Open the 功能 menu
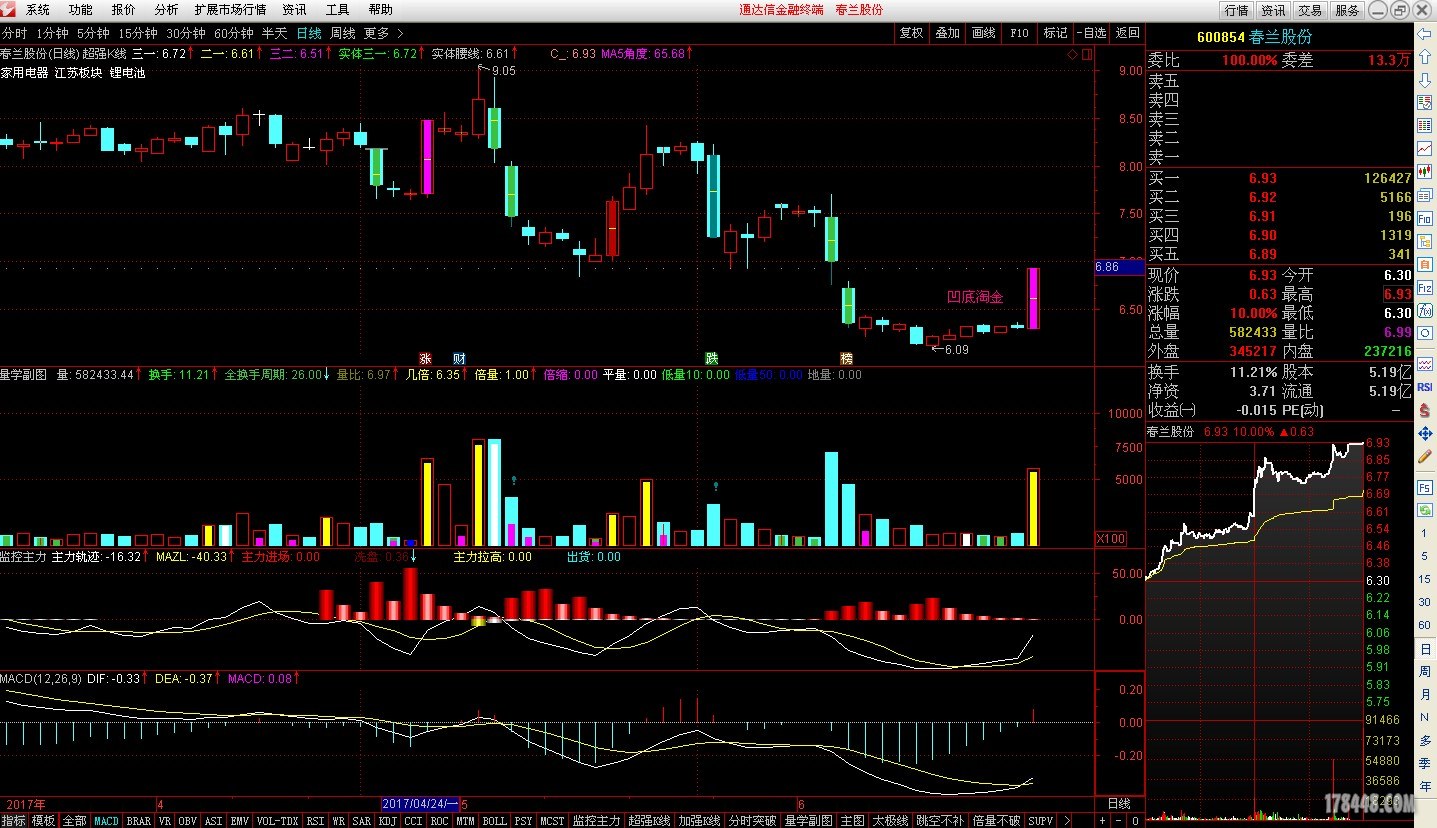This screenshot has width=1437, height=828. (x=80, y=10)
